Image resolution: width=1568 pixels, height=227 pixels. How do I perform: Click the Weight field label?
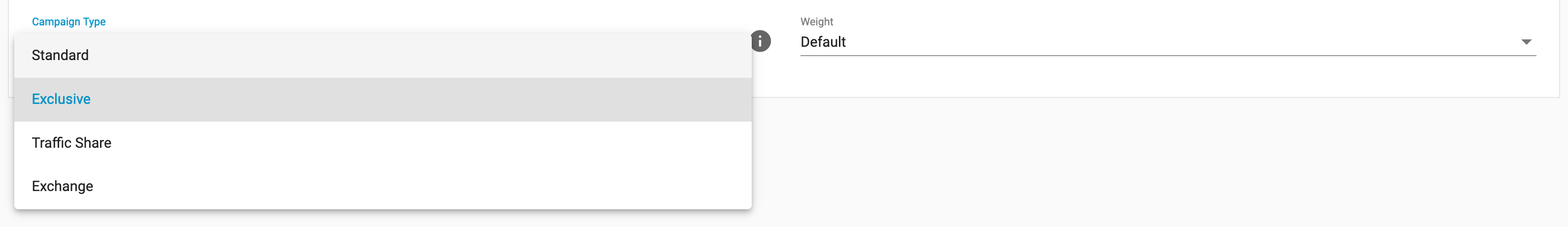tap(816, 22)
